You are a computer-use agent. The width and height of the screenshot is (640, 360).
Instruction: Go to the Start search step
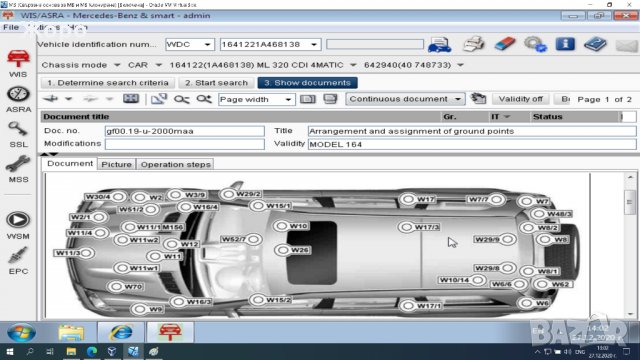(x=216, y=83)
